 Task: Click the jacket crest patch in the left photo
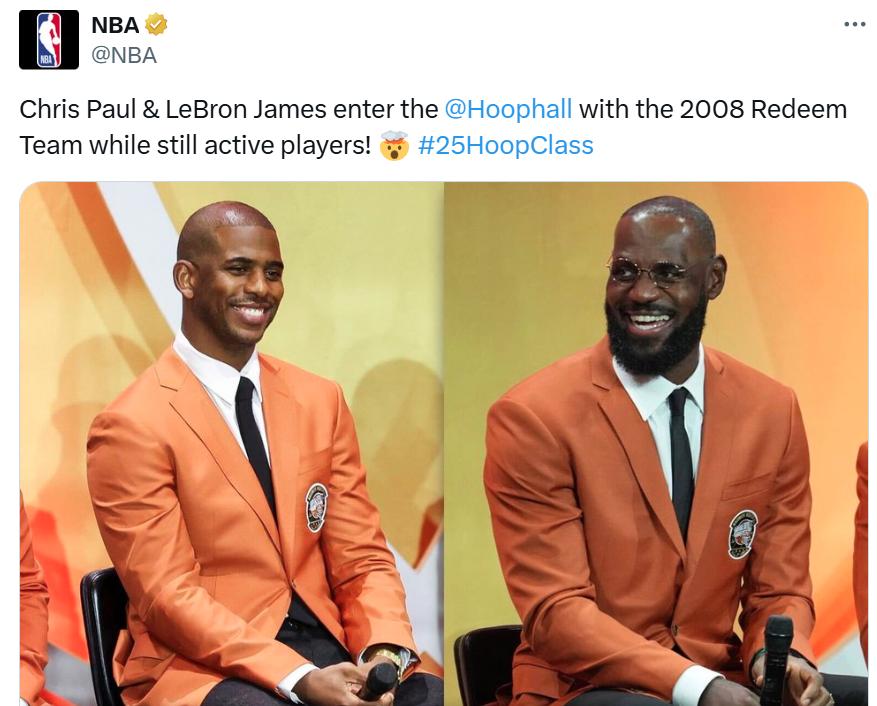[x=317, y=507]
